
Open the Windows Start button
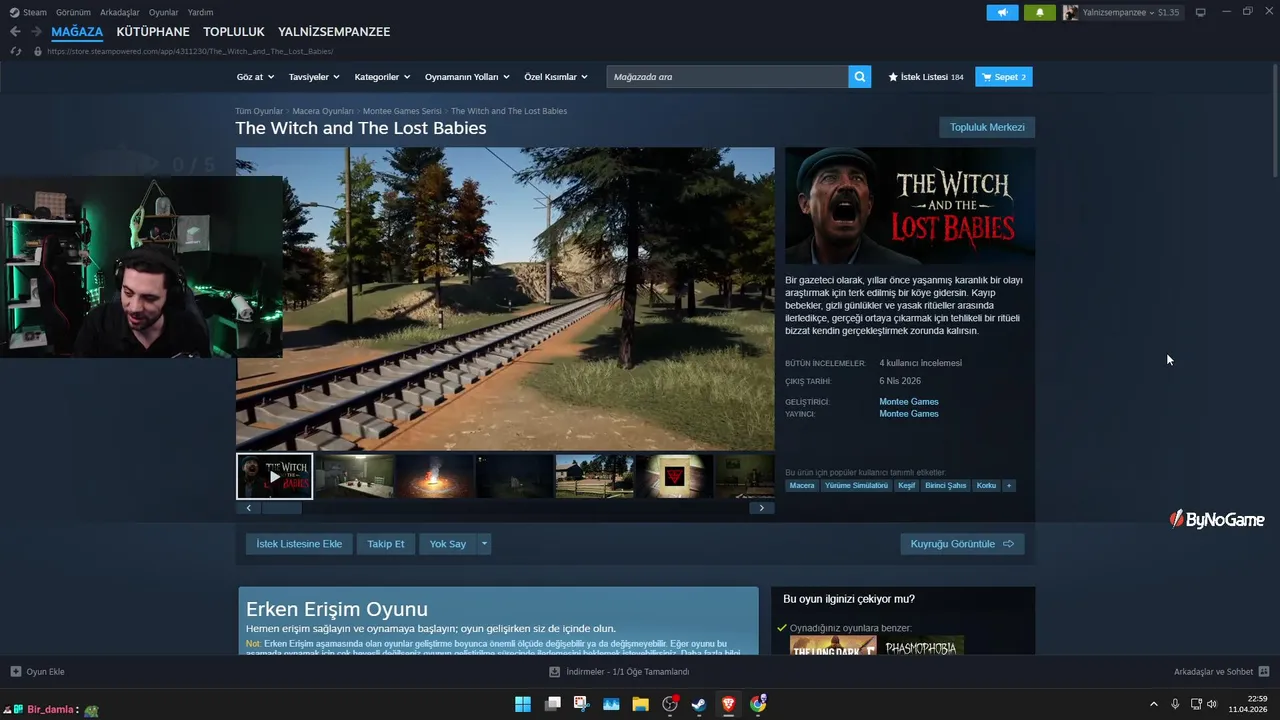pyautogui.click(x=523, y=704)
